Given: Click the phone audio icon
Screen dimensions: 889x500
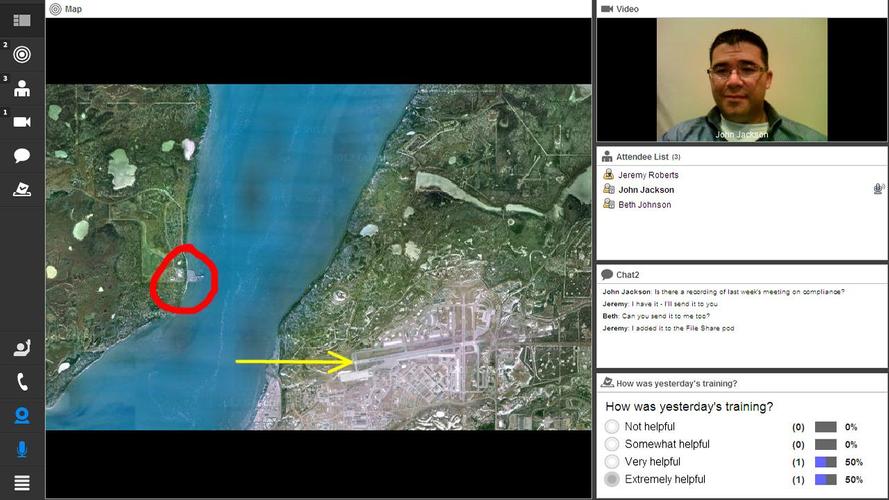Looking at the screenshot, I should [21, 382].
